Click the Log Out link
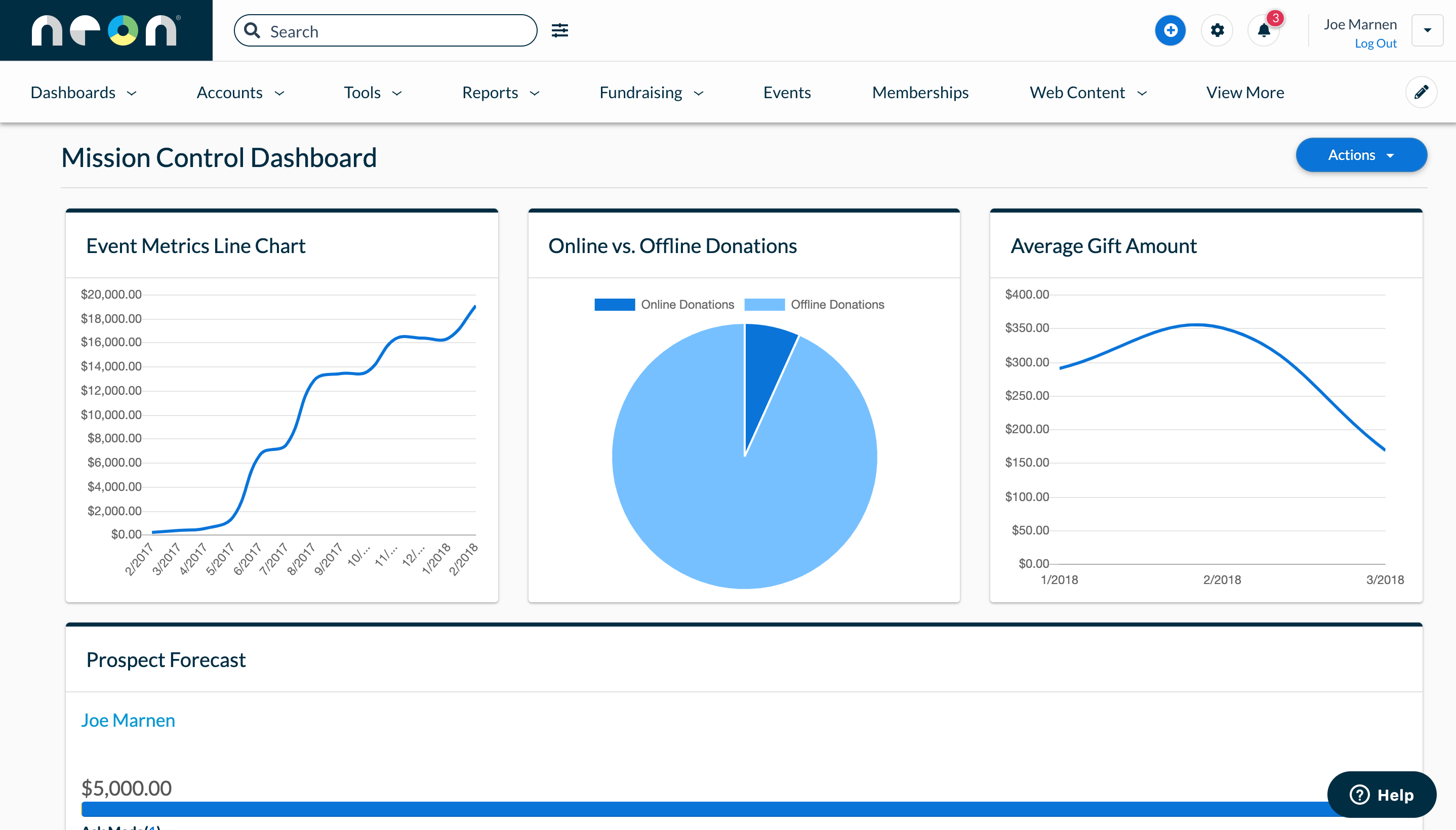The width and height of the screenshot is (1456, 830). click(x=1375, y=44)
